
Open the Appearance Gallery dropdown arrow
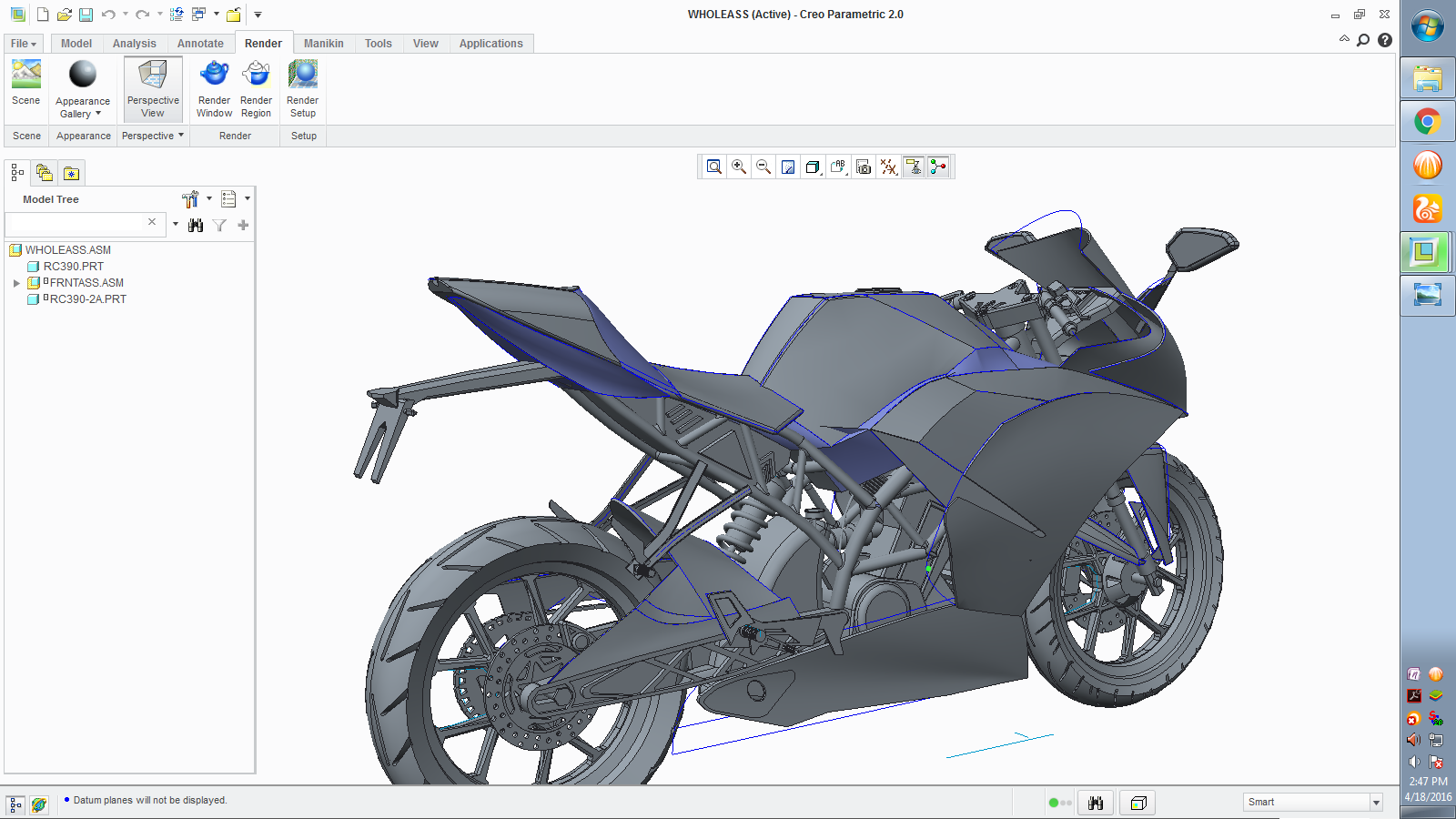tap(98, 114)
